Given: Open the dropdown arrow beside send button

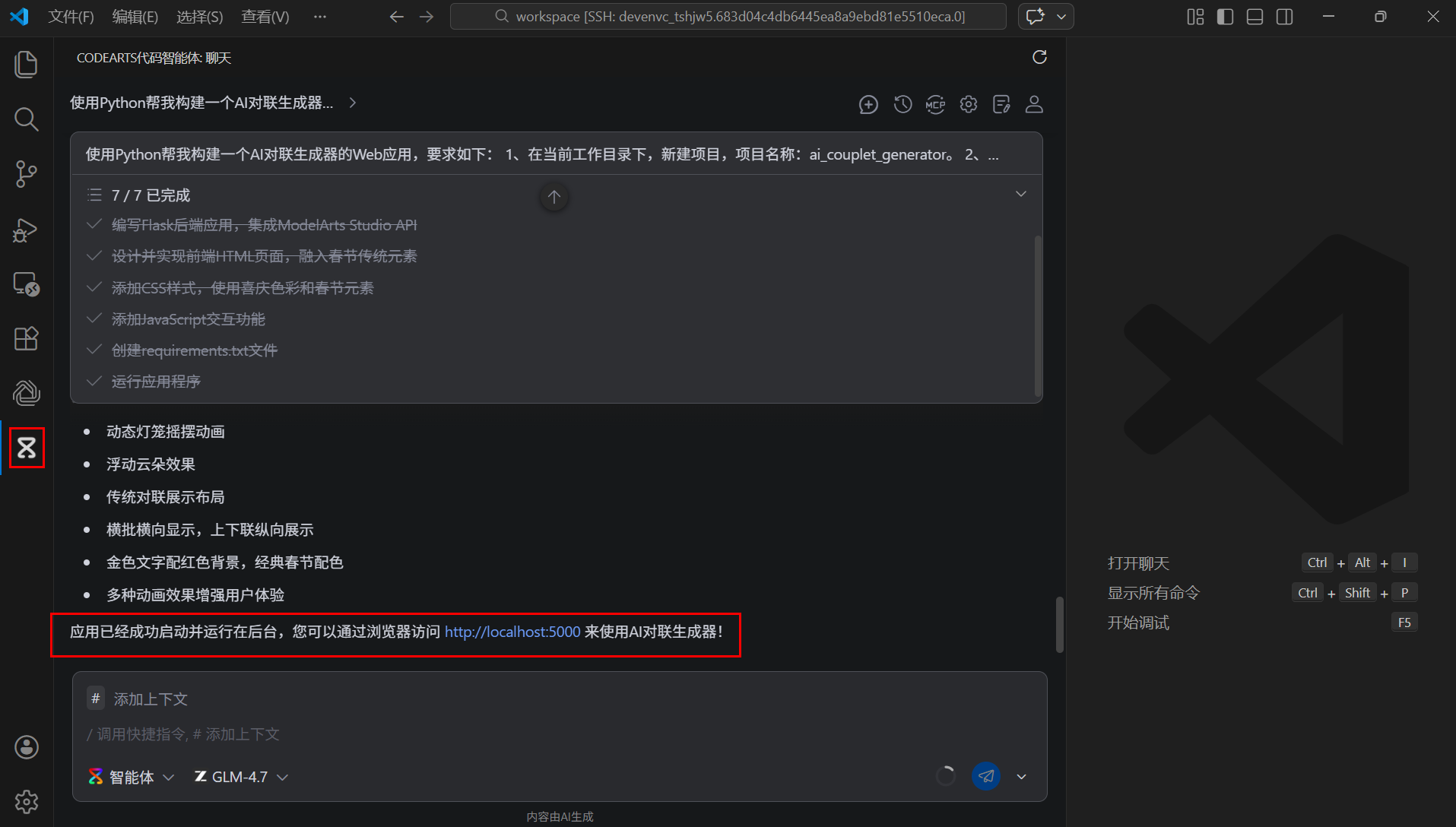Looking at the screenshot, I should click(1021, 777).
